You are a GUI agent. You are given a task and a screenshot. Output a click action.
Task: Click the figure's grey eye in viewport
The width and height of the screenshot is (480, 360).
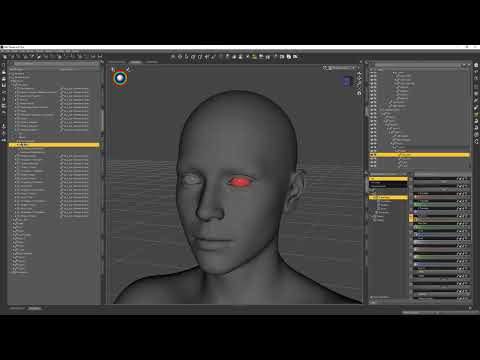[x=191, y=180]
